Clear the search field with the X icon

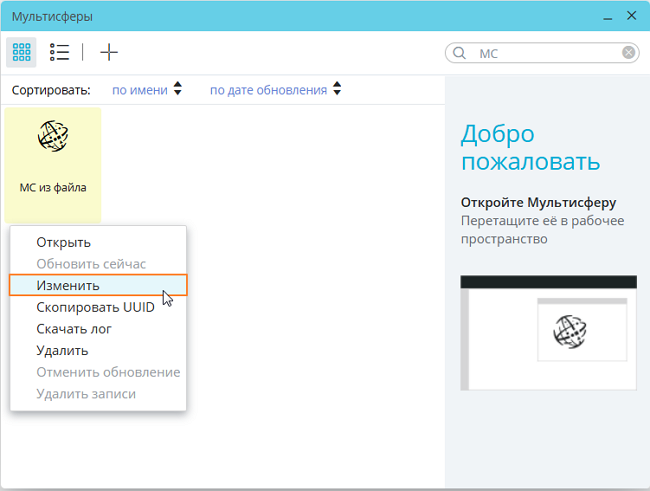pyautogui.click(x=628, y=53)
